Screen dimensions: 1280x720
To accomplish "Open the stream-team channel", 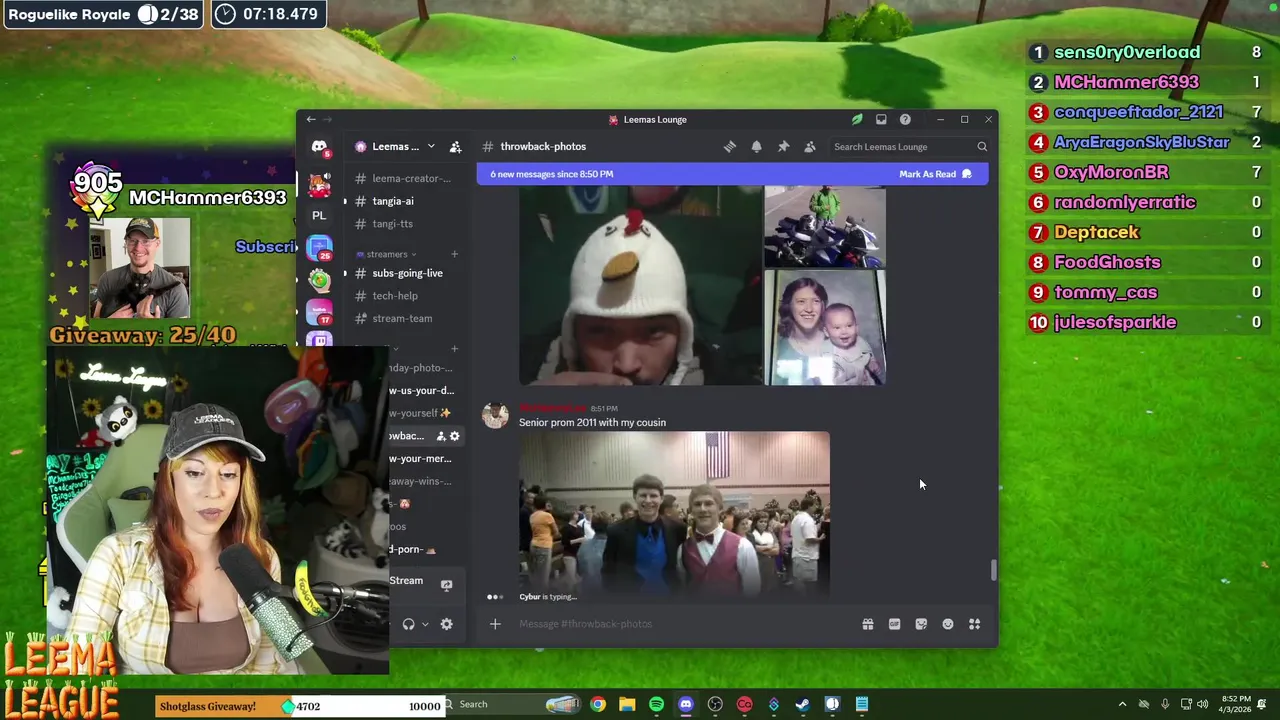I will 403,318.
